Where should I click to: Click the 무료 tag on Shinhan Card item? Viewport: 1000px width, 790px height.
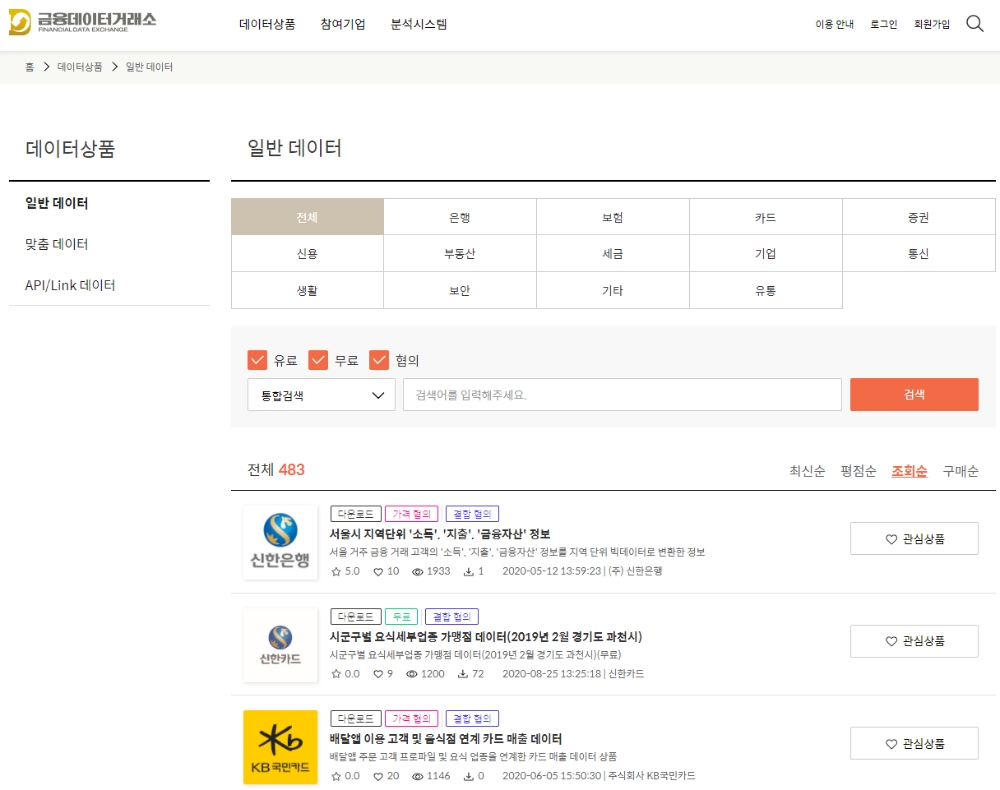click(402, 617)
